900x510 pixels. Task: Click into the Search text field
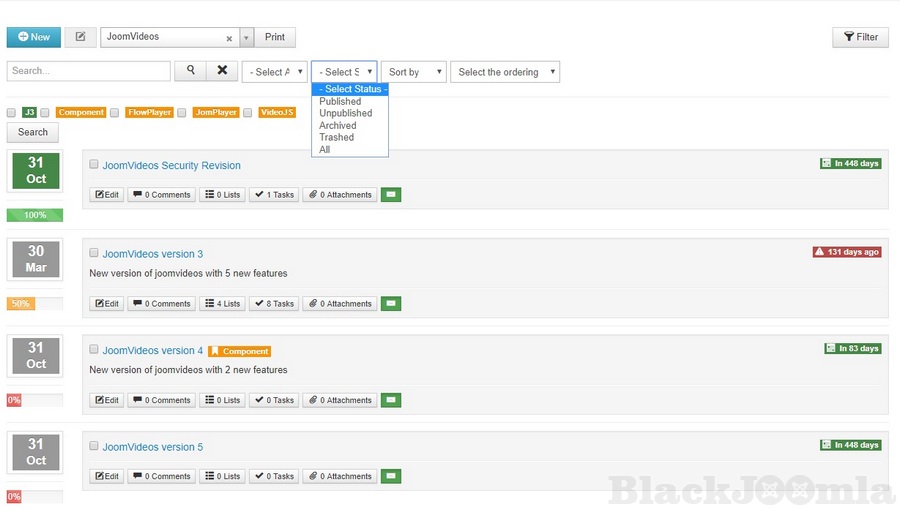88,71
